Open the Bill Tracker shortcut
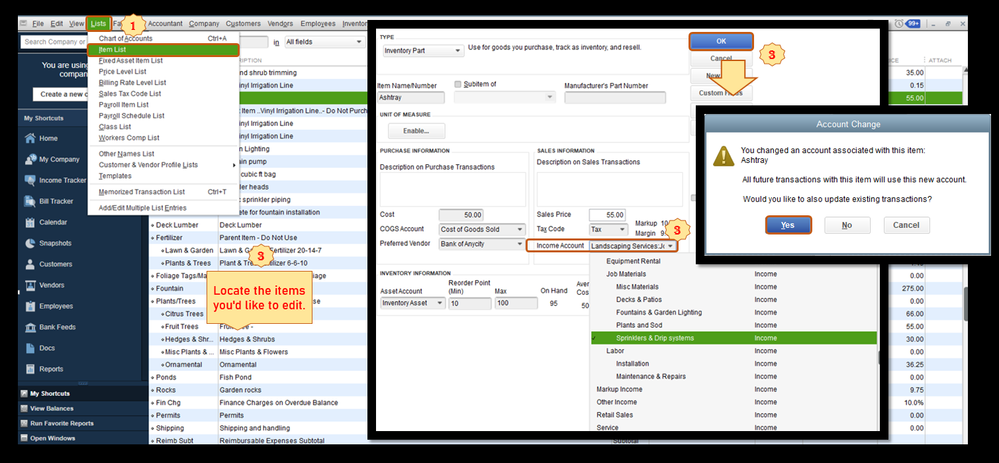The width and height of the screenshot is (999, 463). click(x=56, y=201)
